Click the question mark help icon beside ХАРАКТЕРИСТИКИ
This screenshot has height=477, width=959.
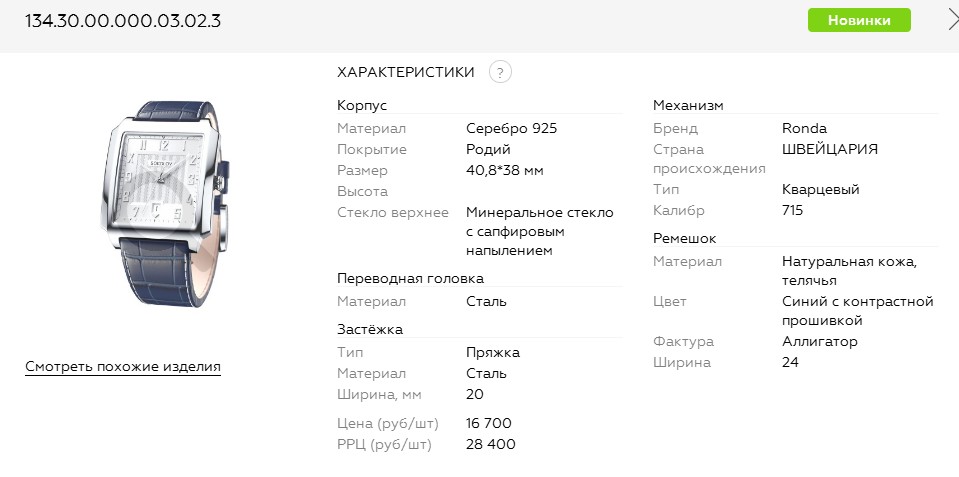tap(500, 72)
